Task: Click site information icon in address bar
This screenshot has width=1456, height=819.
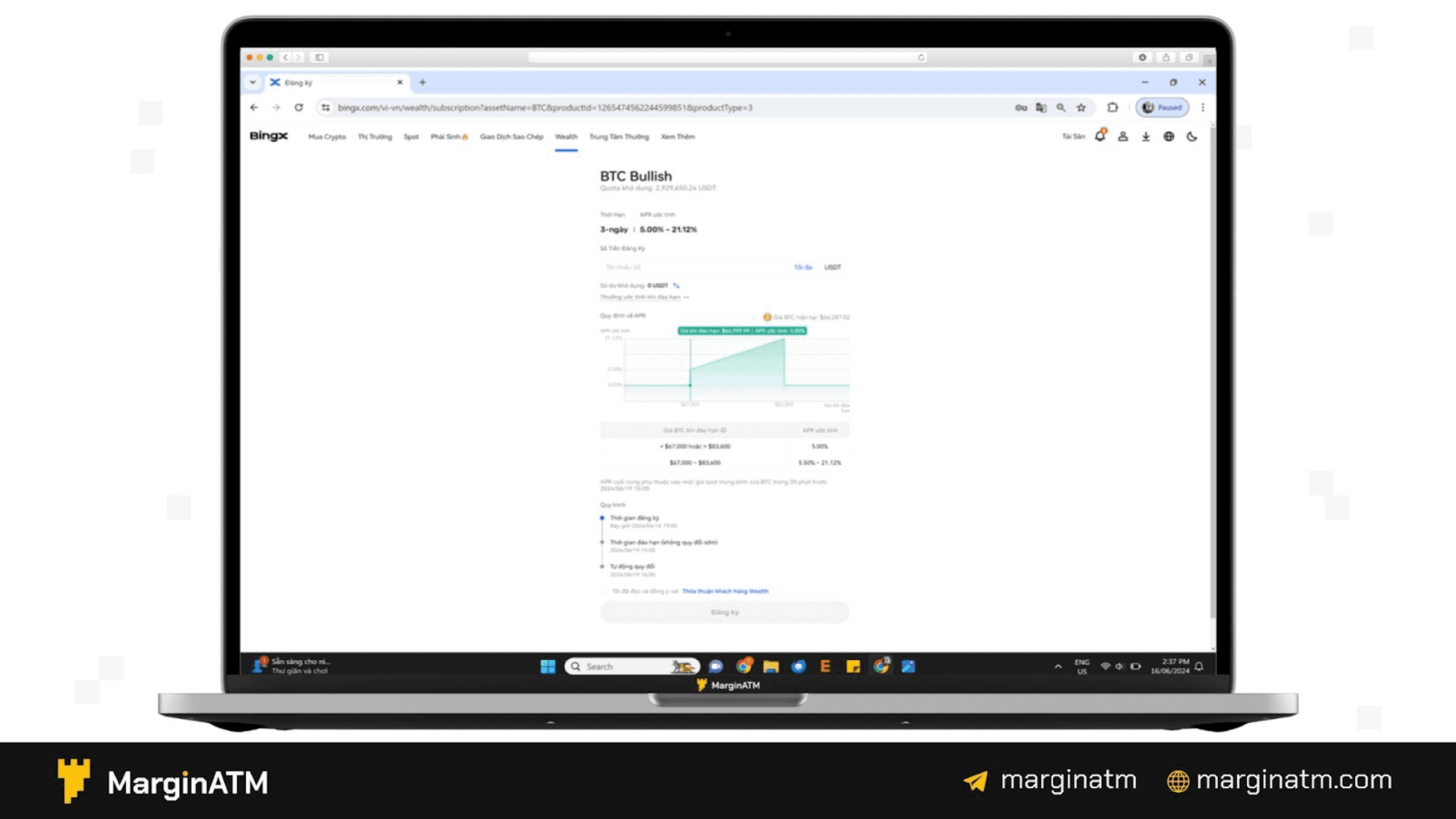Action: [x=325, y=107]
